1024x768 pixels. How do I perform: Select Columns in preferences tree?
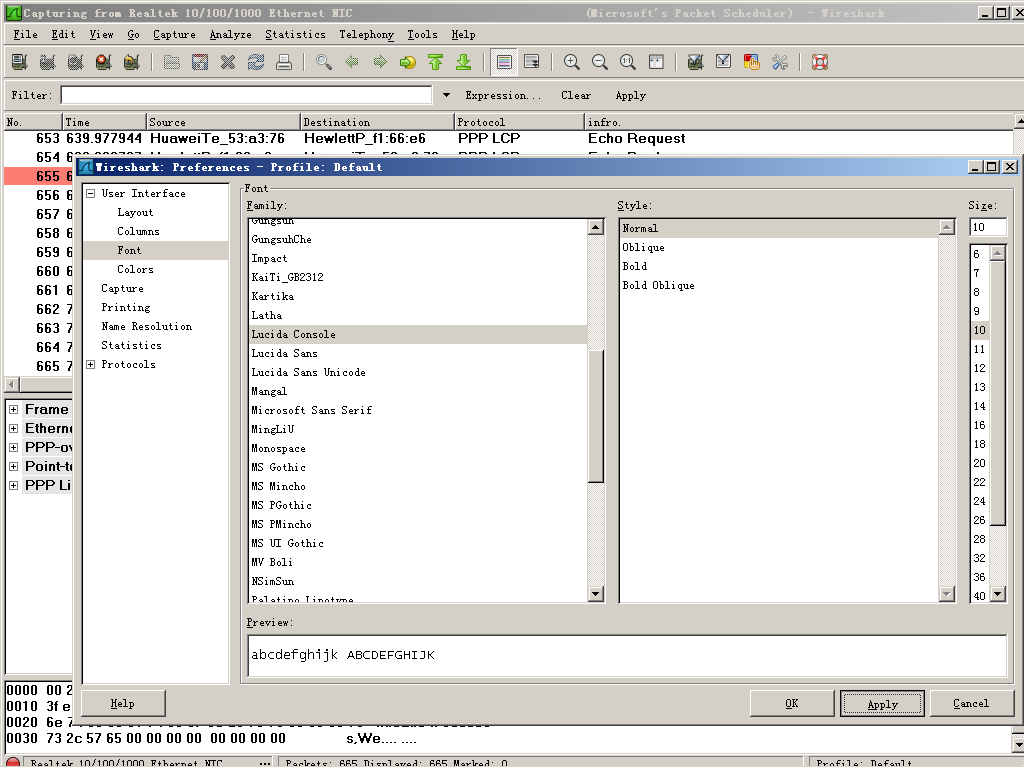click(138, 231)
